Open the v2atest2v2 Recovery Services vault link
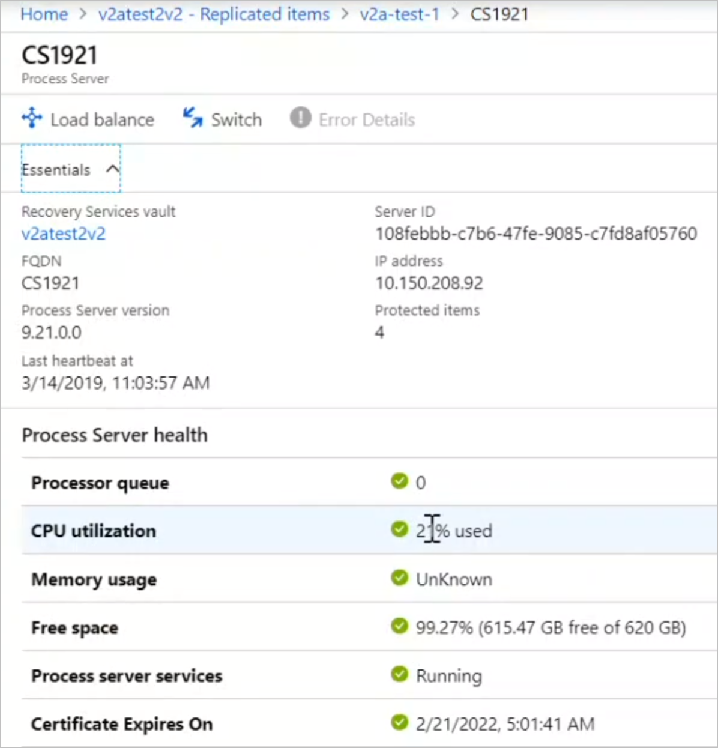Image resolution: width=718 pixels, height=748 pixels. pyautogui.click(x=63, y=234)
